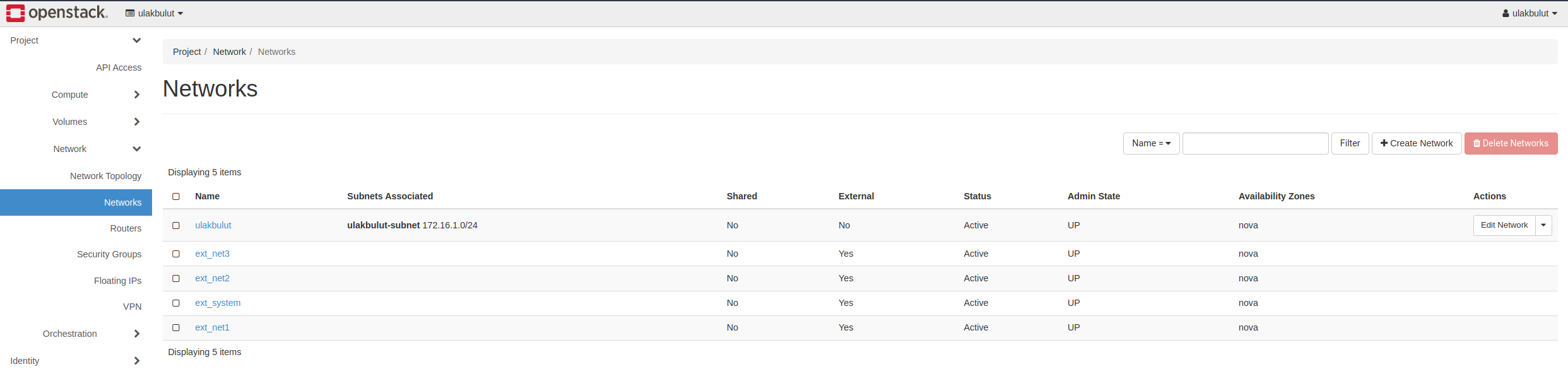The image size is (1568, 381).
Task: Click the Availability Zones column header
Action: tap(1276, 196)
